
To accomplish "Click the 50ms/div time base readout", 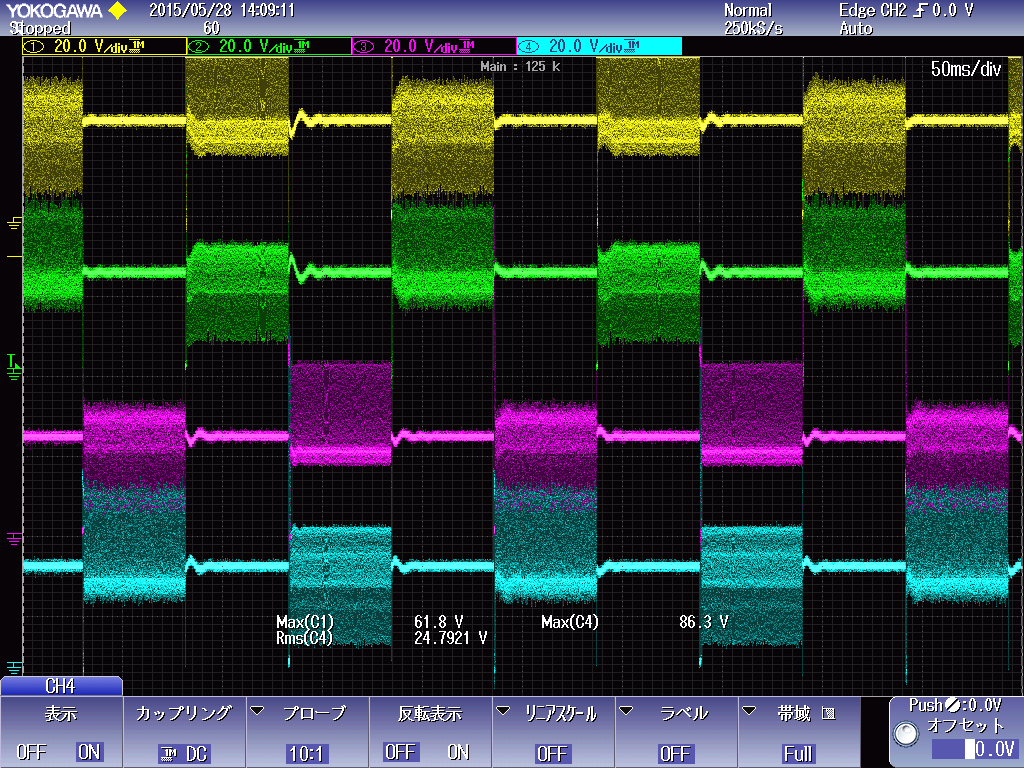I will (x=965, y=69).
